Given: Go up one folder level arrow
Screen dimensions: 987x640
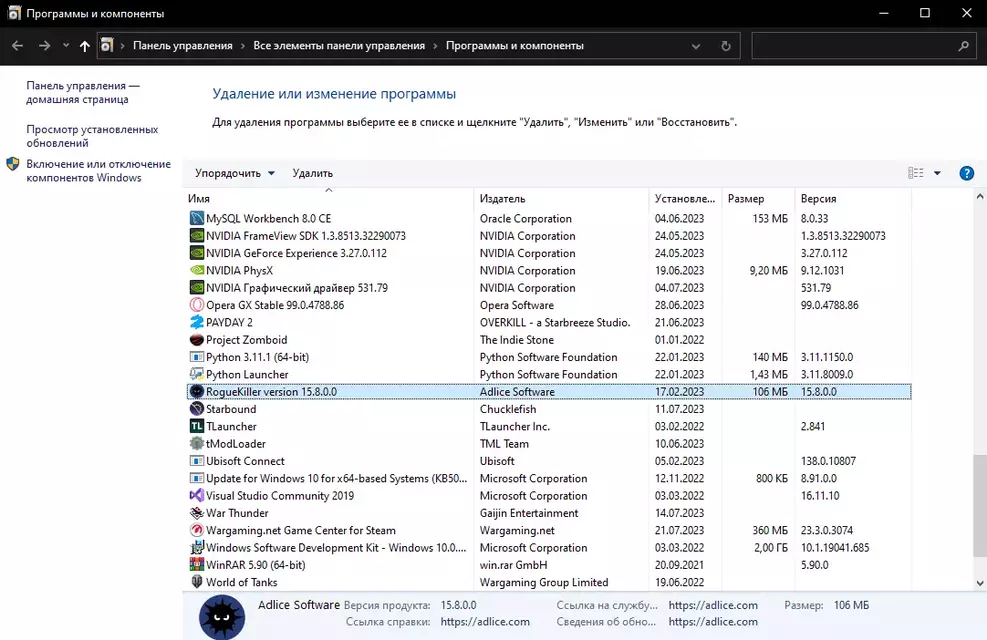Looking at the screenshot, I should click(x=84, y=46).
